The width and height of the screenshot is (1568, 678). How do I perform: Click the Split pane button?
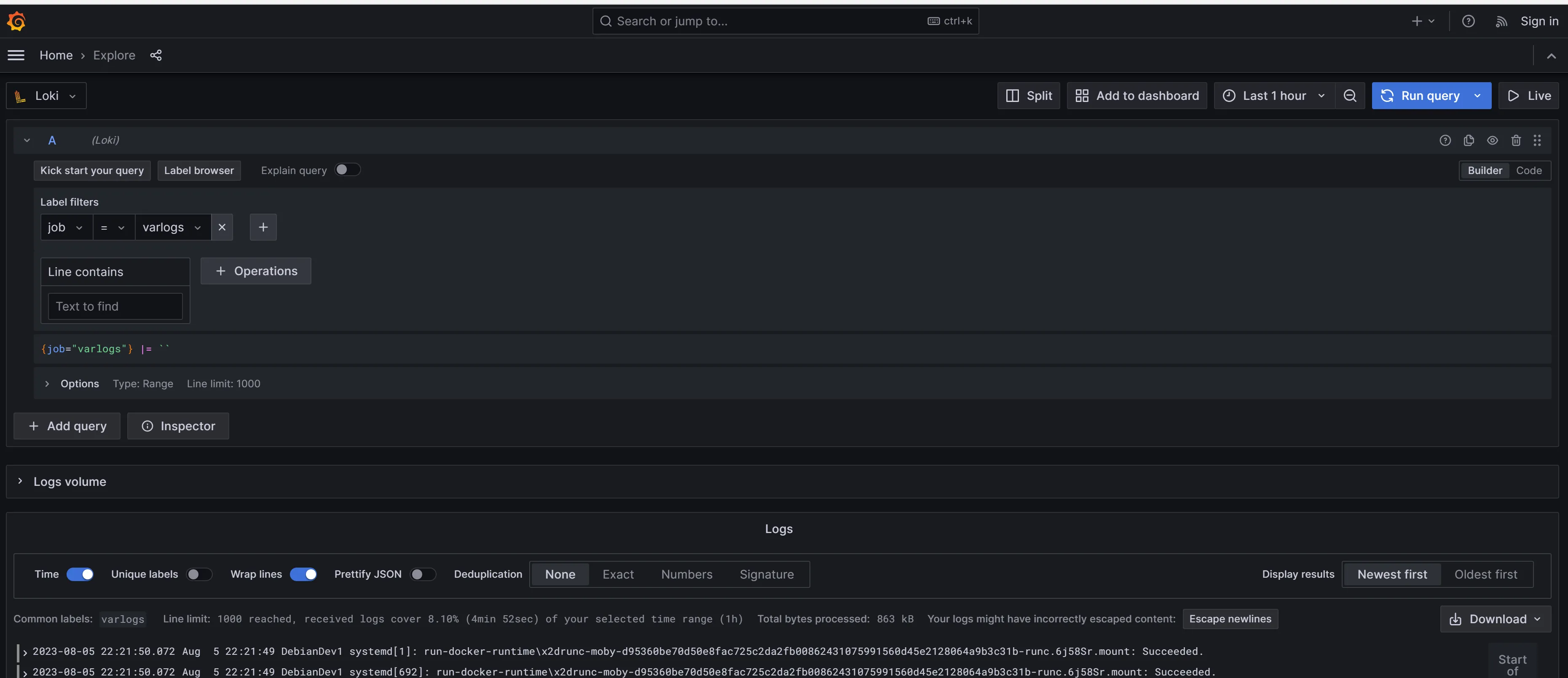coord(1029,96)
